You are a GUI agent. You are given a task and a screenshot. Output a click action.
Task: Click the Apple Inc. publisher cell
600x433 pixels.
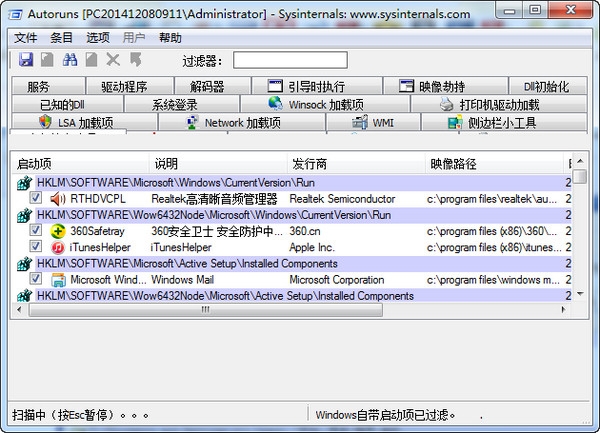(x=312, y=247)
